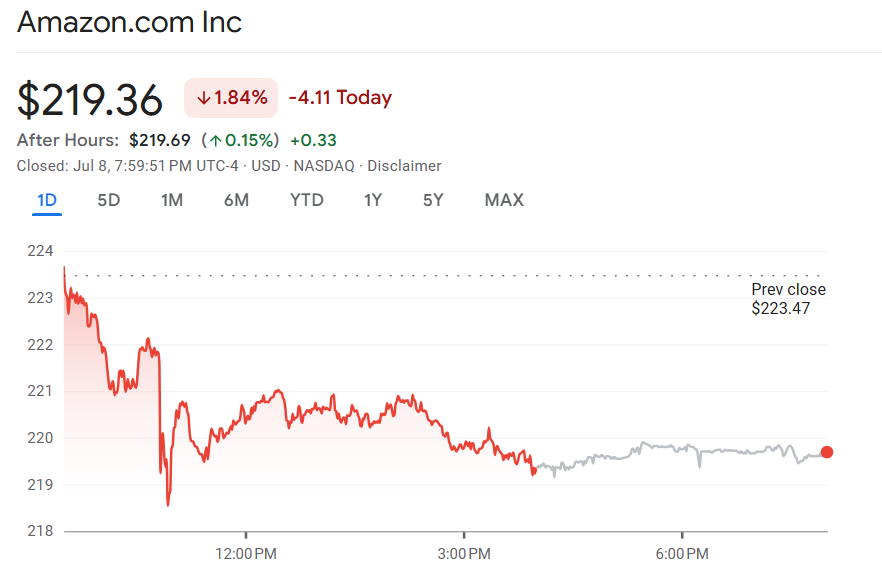Open the 1M chart range
The image size is (882, 575).
point(172,200)
